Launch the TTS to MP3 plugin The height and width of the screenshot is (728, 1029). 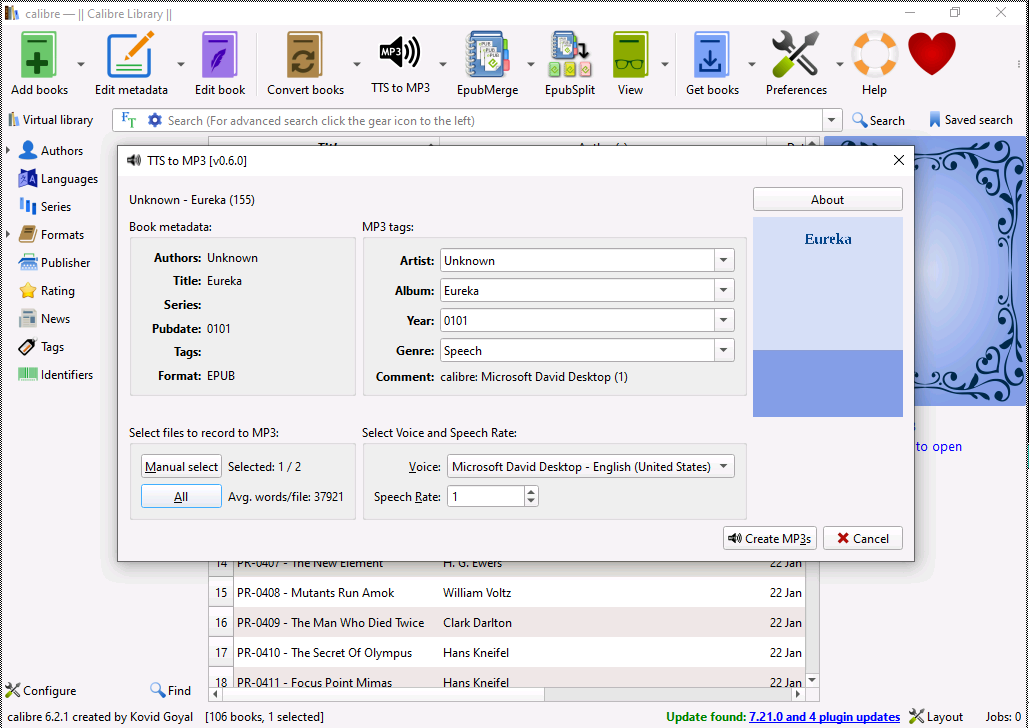(x=400, y=54)
